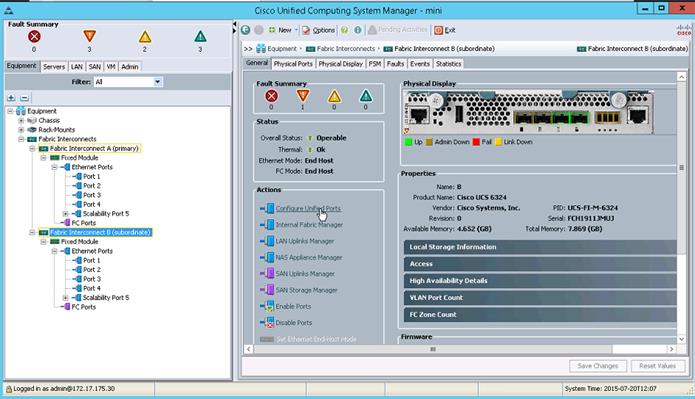
Task: Click the minor faults yellow triangle in left panel
Action: pos(145,36)
